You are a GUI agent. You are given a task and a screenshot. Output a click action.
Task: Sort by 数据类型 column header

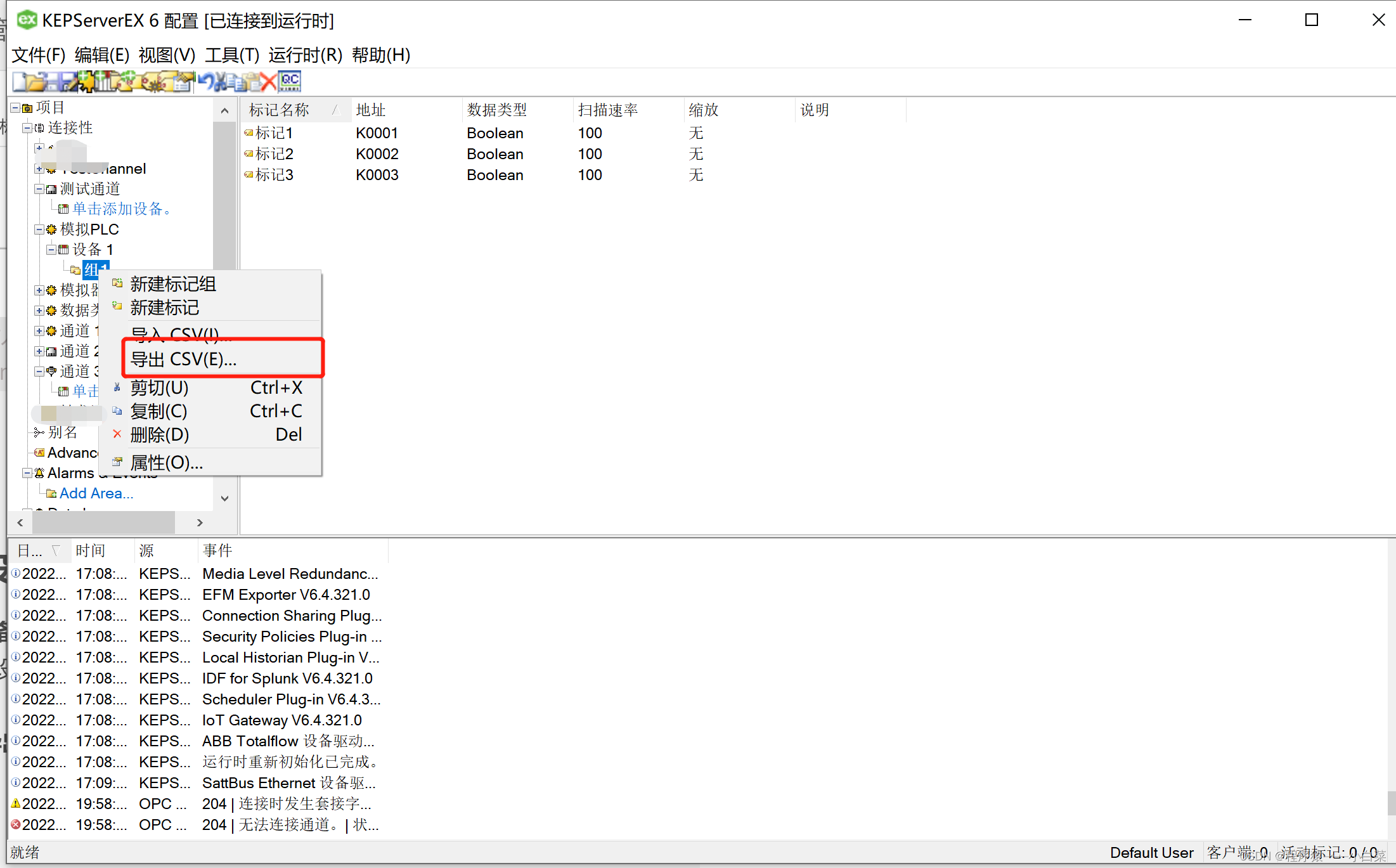click(517, 110)
